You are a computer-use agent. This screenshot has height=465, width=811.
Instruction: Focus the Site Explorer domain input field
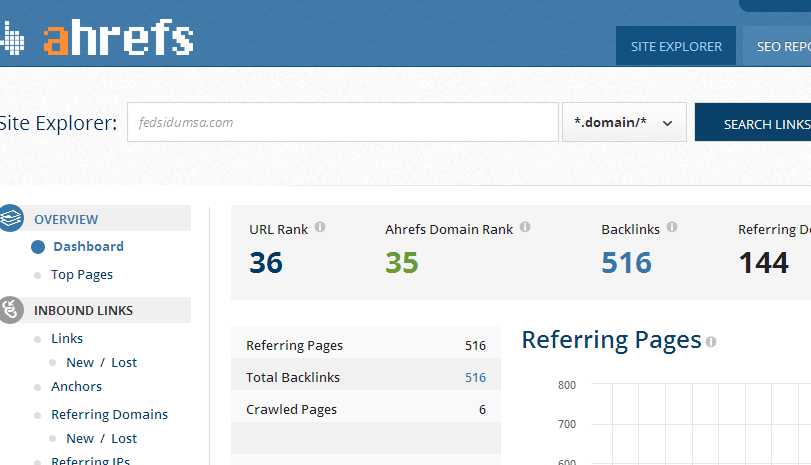coord(343,123)
